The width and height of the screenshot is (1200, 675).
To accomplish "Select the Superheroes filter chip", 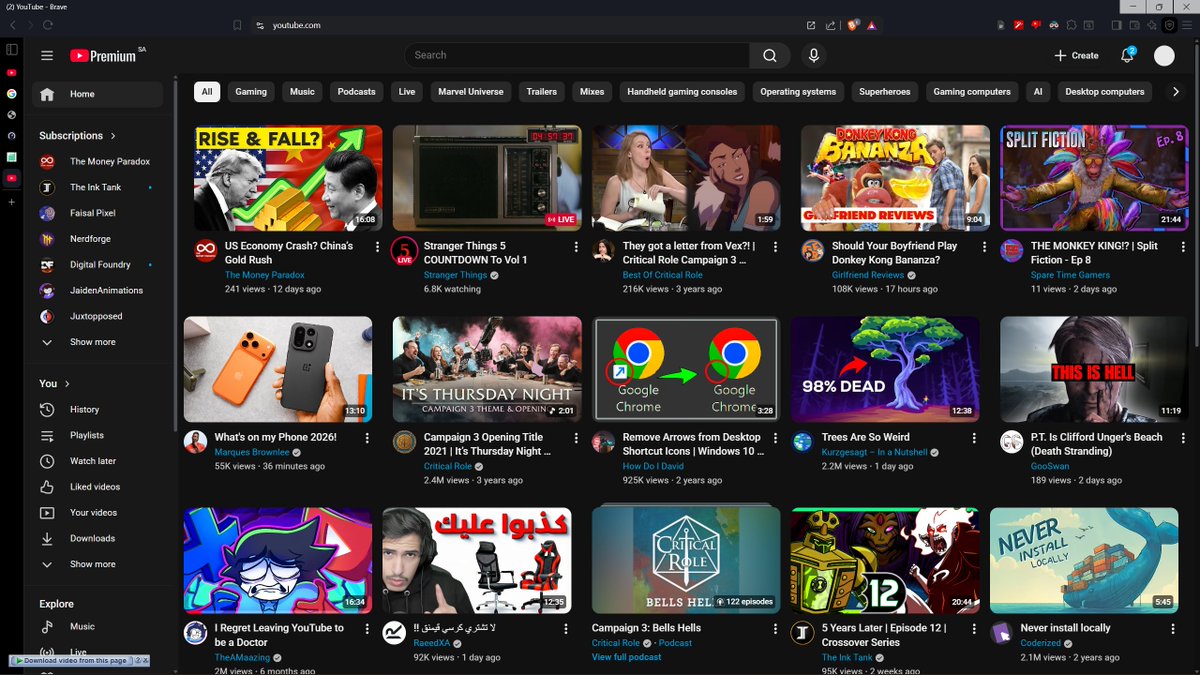I will pos(885,92).
